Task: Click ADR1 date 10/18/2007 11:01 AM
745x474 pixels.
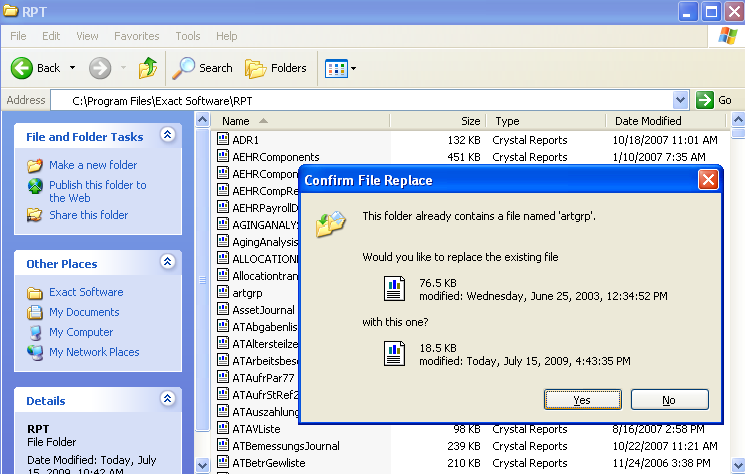Action: (x=665, y=140)
